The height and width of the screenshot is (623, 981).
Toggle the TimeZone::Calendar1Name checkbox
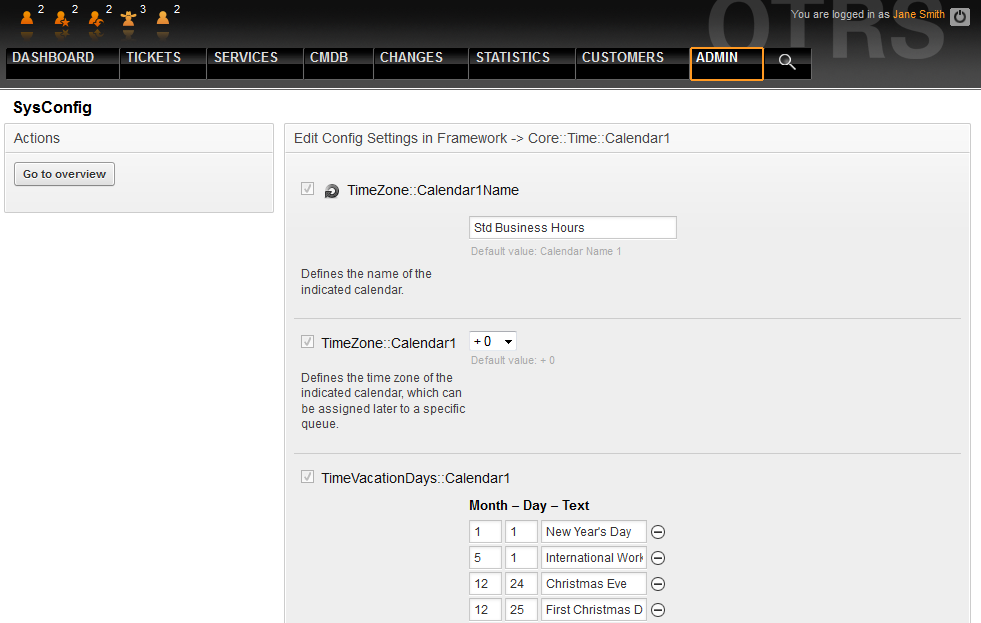[x=308, y=189]
